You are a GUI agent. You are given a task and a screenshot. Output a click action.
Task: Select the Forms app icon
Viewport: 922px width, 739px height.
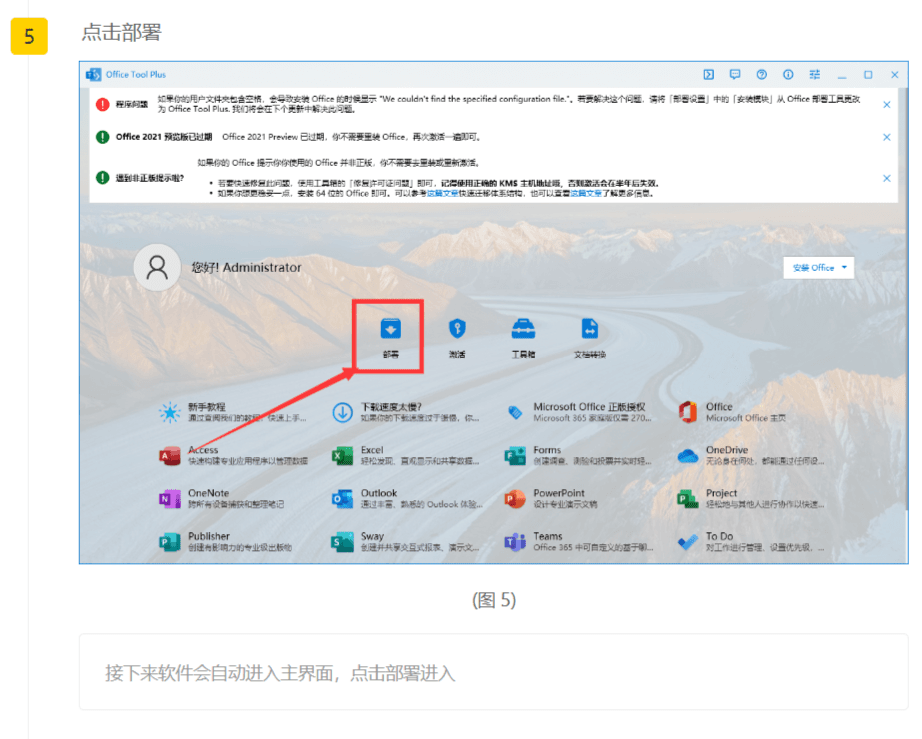tap(515, 456)
